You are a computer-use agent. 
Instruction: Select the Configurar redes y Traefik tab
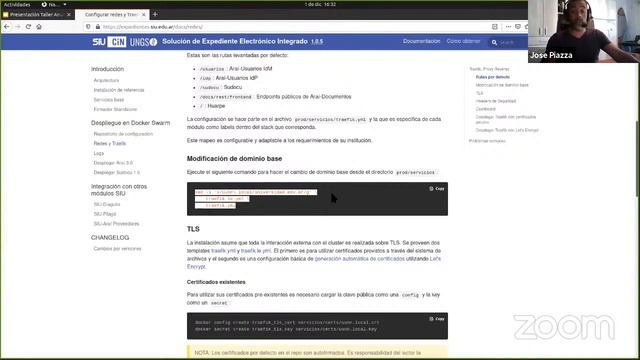pyautogui.click(x=112, y=14)
